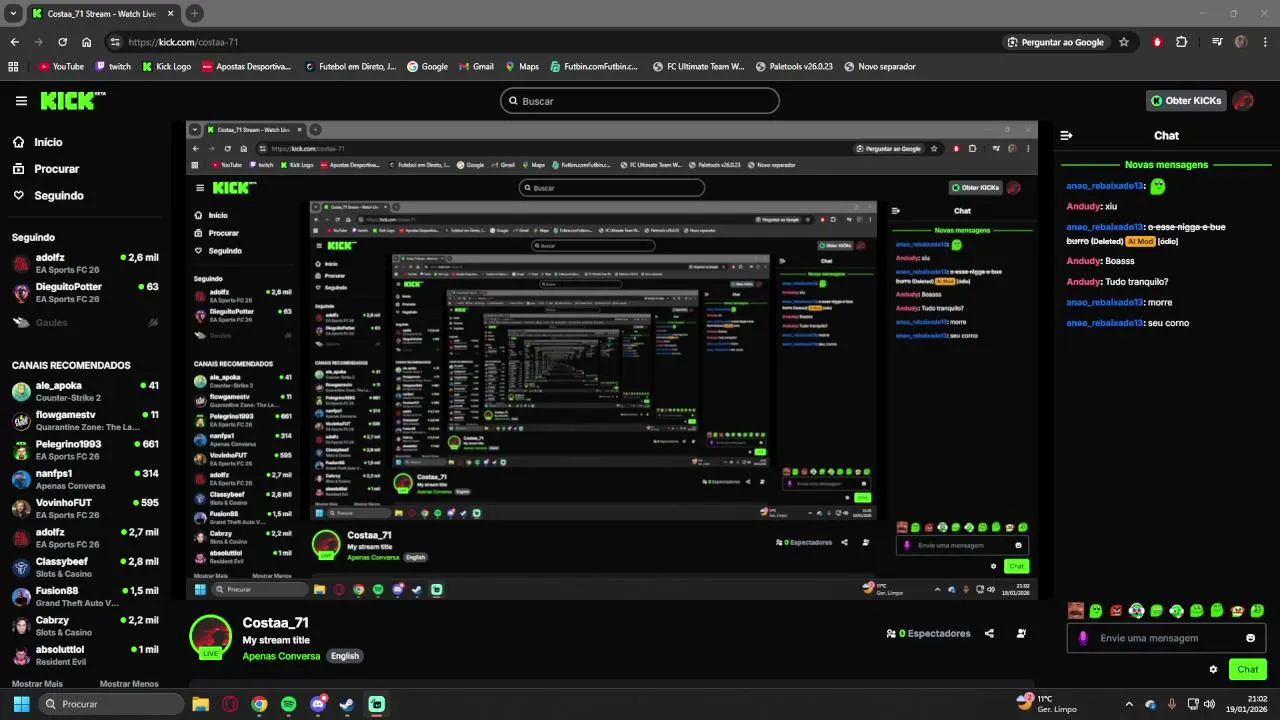Click the Chrome home button
The image size is (1280, 720).
(87, 42)
